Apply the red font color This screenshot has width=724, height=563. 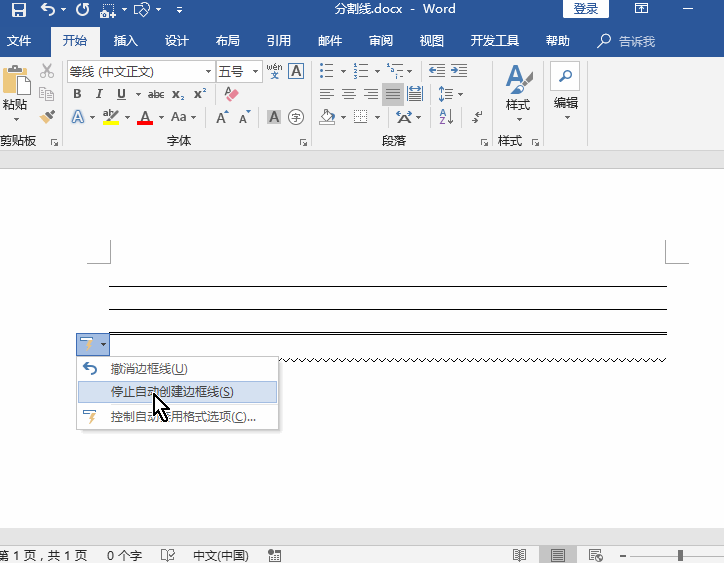pos(145,117)
